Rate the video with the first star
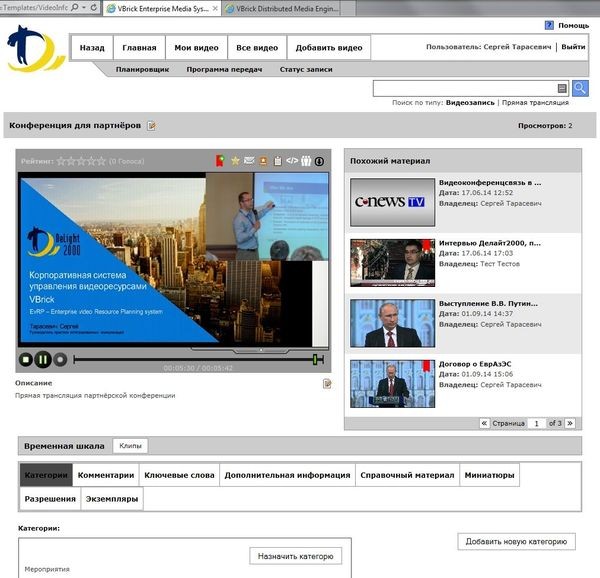Viewport: 600px width, 578px height. click(61, 161)
